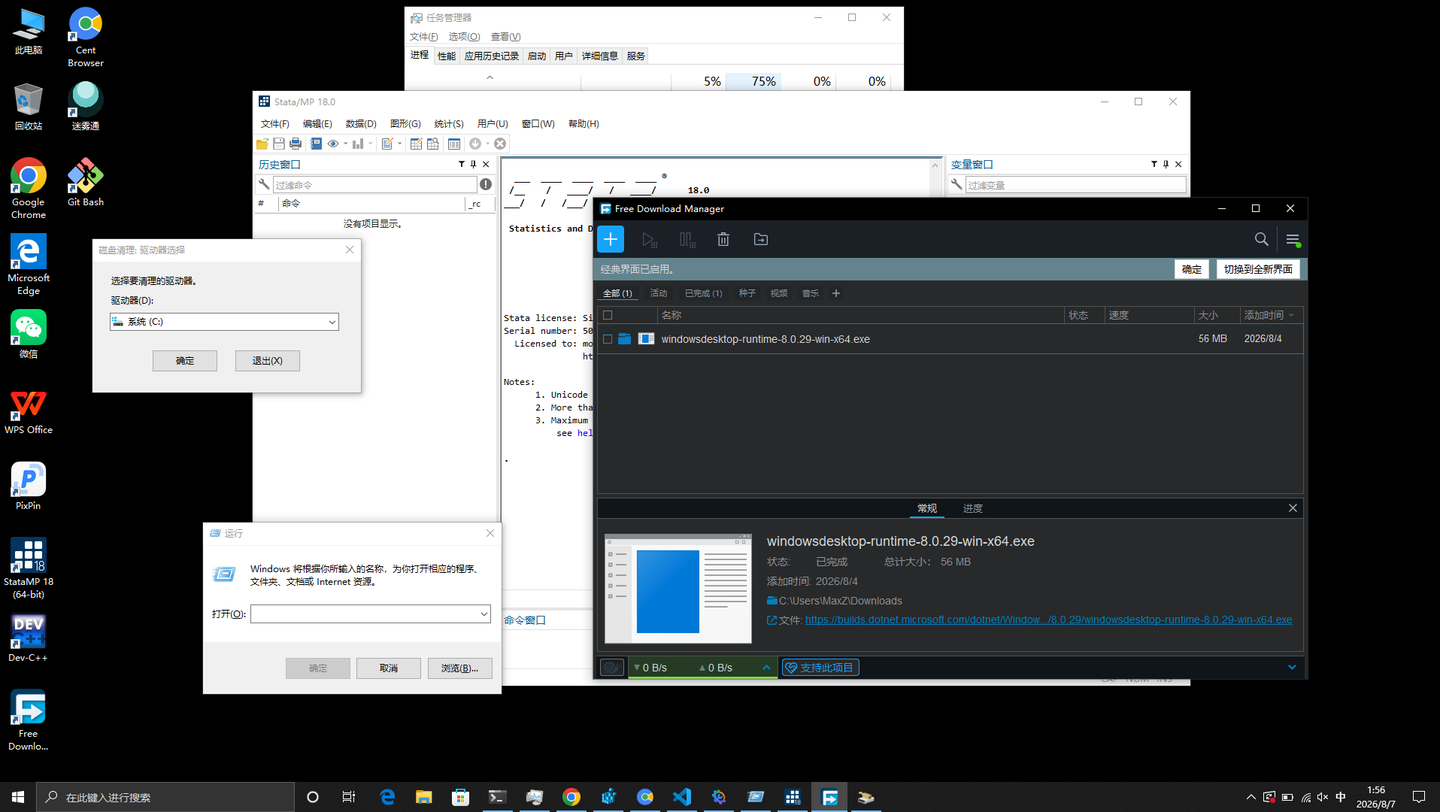Screen dimensions: 1440x812
Task: Open search in Free Download Manager
Action: click(1261, 239)
